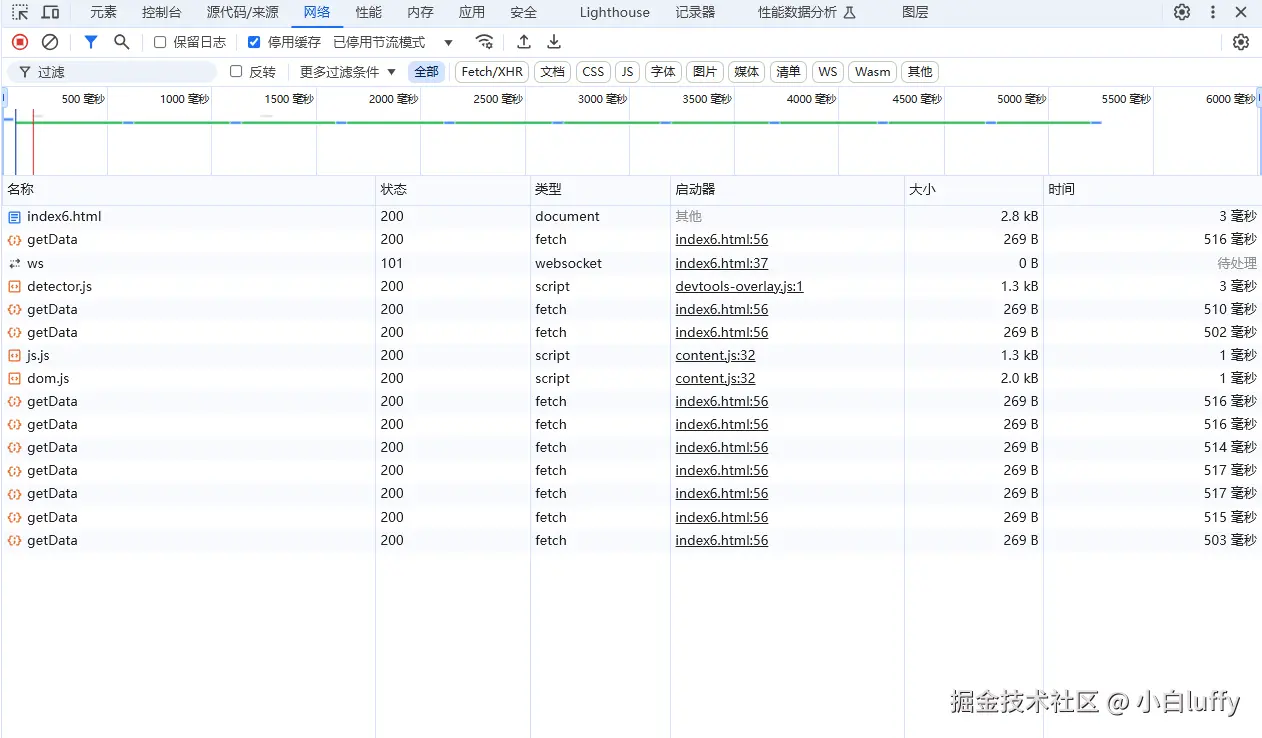Select the 全部 filter chip

point(426,72)
